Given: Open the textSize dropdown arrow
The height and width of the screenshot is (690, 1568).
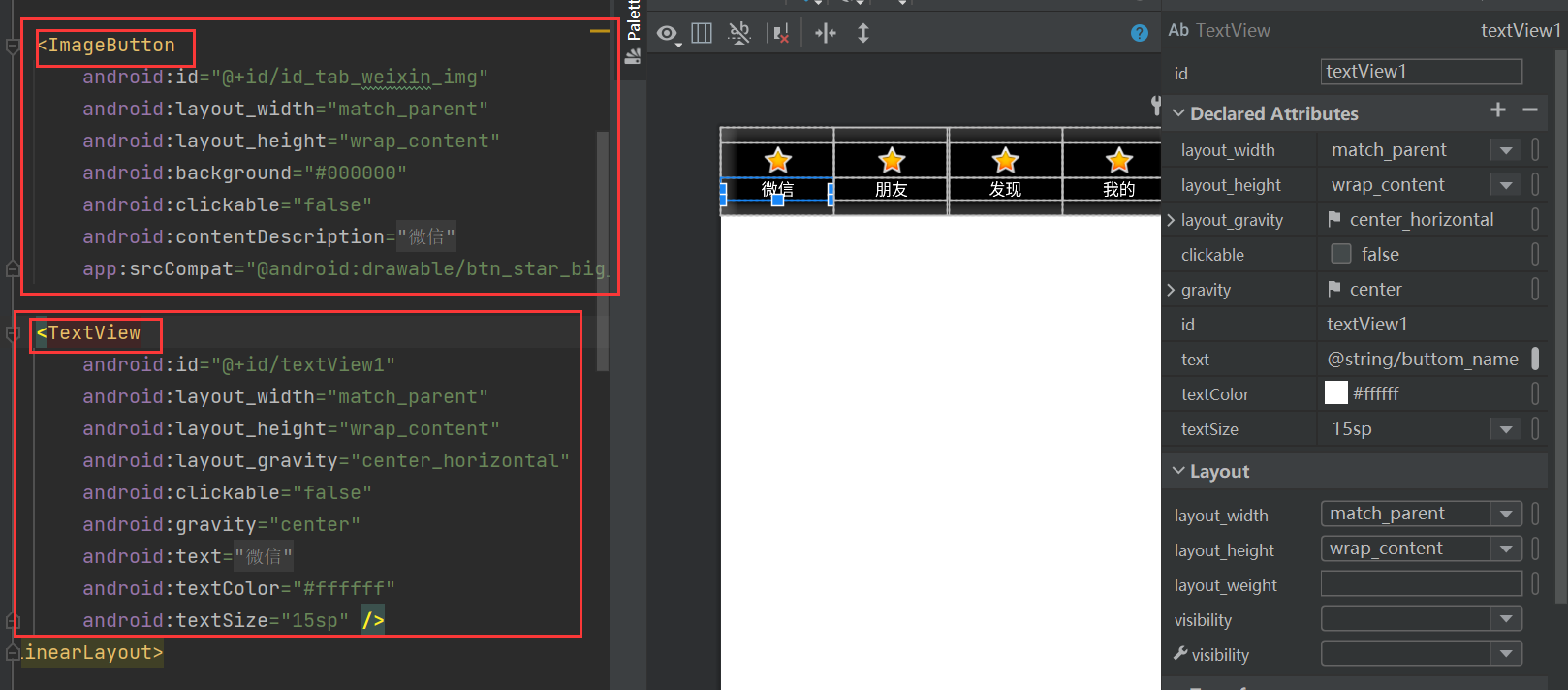Looking at the screenshot, I should pos(1505,429).
